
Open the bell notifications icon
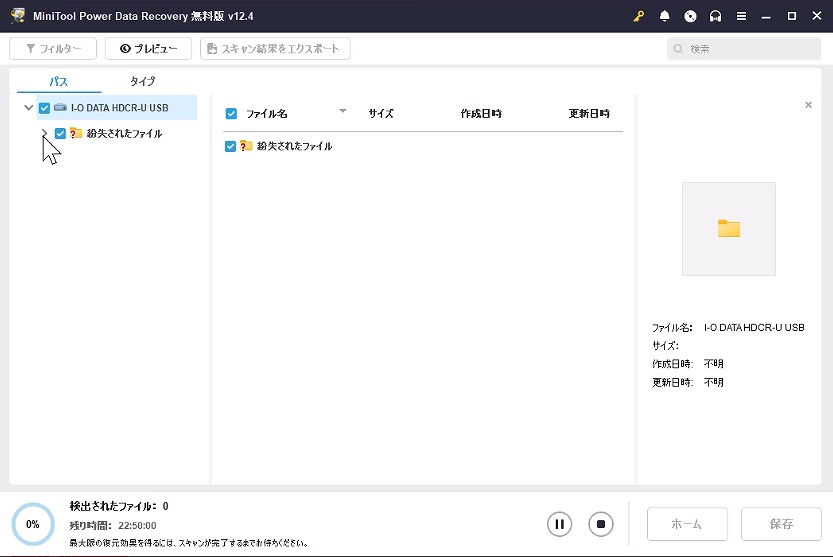(664, 16)
